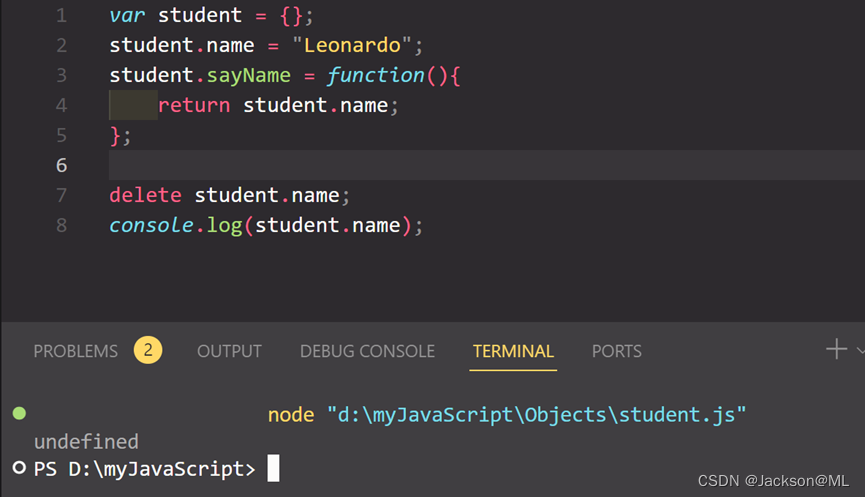The width and height of the screenshot is (865, 497).
Task: Click the green command success dot
Action: click(19, 413)
